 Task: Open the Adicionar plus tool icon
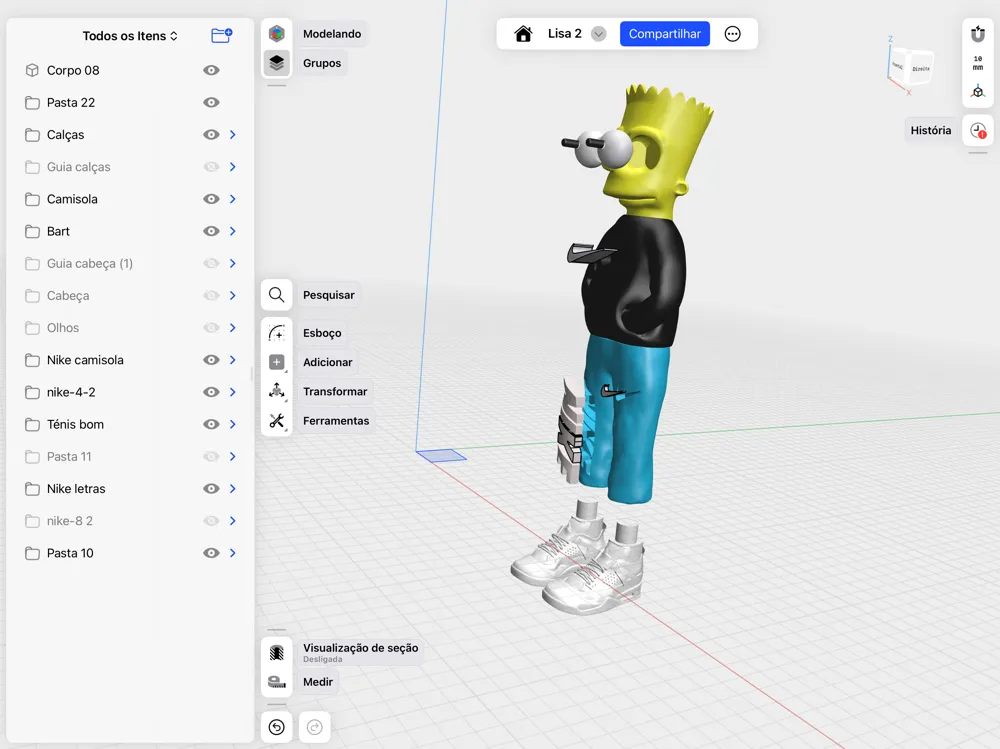coord(276,362)
